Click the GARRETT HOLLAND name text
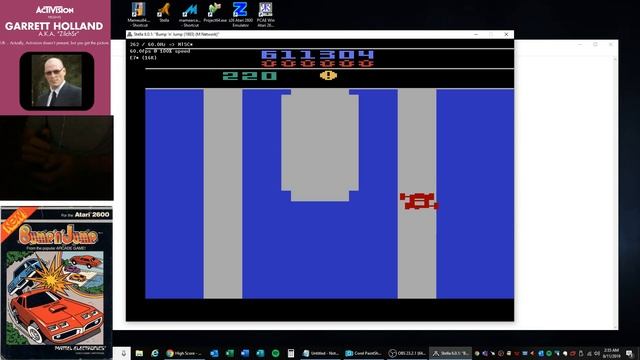 point(54,26)
